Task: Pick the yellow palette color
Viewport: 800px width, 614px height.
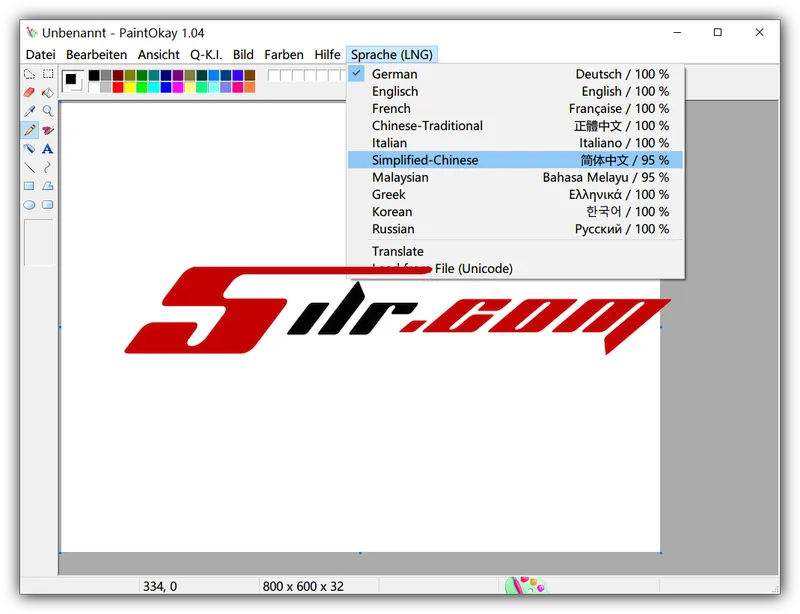Action: point(130,87)
